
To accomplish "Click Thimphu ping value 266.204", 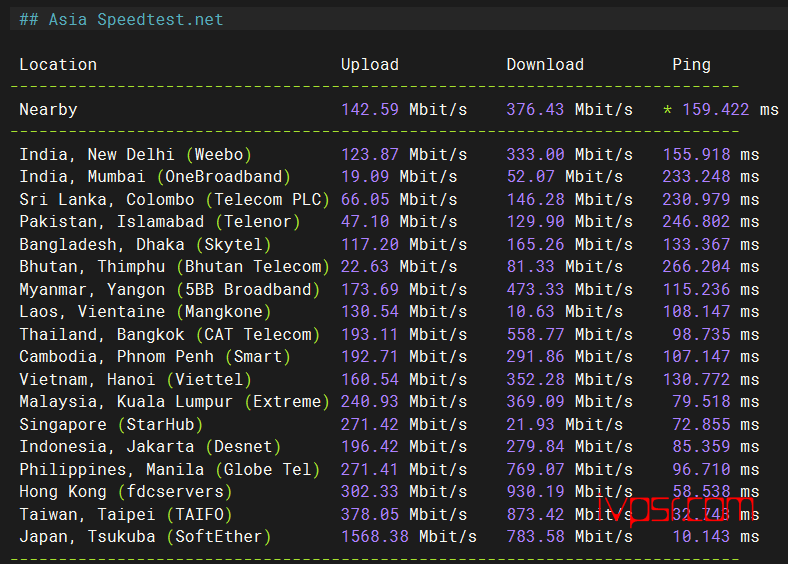I will click(696, 266).
